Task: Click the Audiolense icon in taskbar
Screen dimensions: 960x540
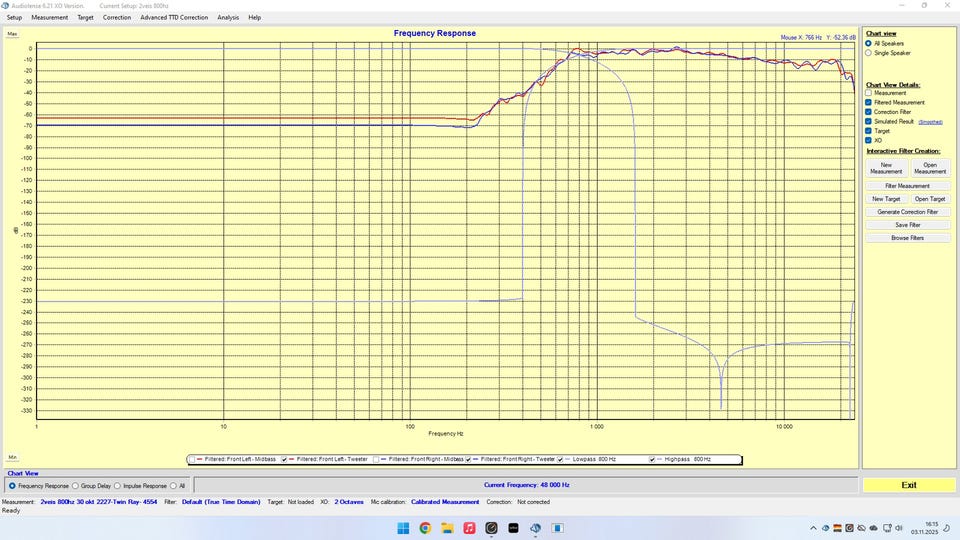Action: (535, 528)
